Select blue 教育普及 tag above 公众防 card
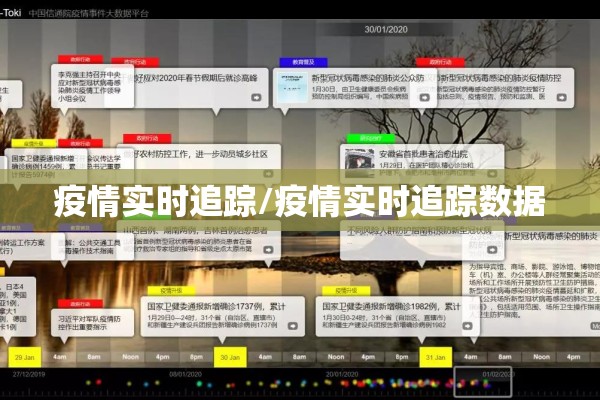The height and width of the screenshot is (400, 600). click(303, 62)
